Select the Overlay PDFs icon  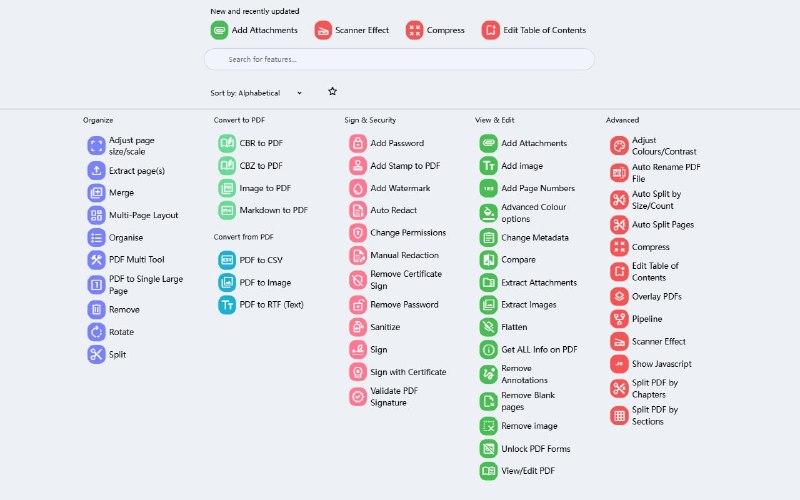click(x=619, y=297)
